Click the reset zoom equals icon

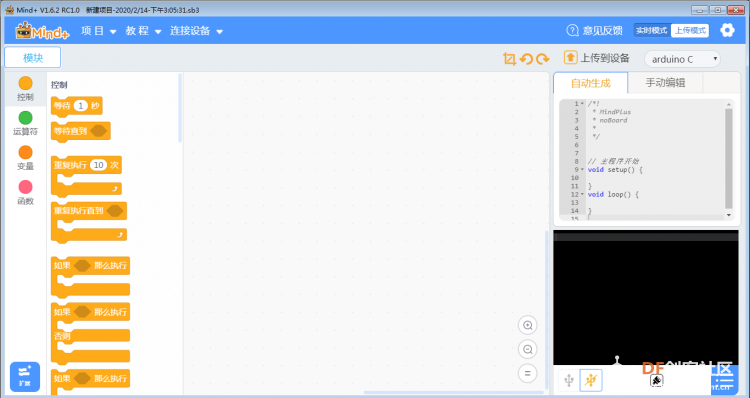(x=528, y=374)
